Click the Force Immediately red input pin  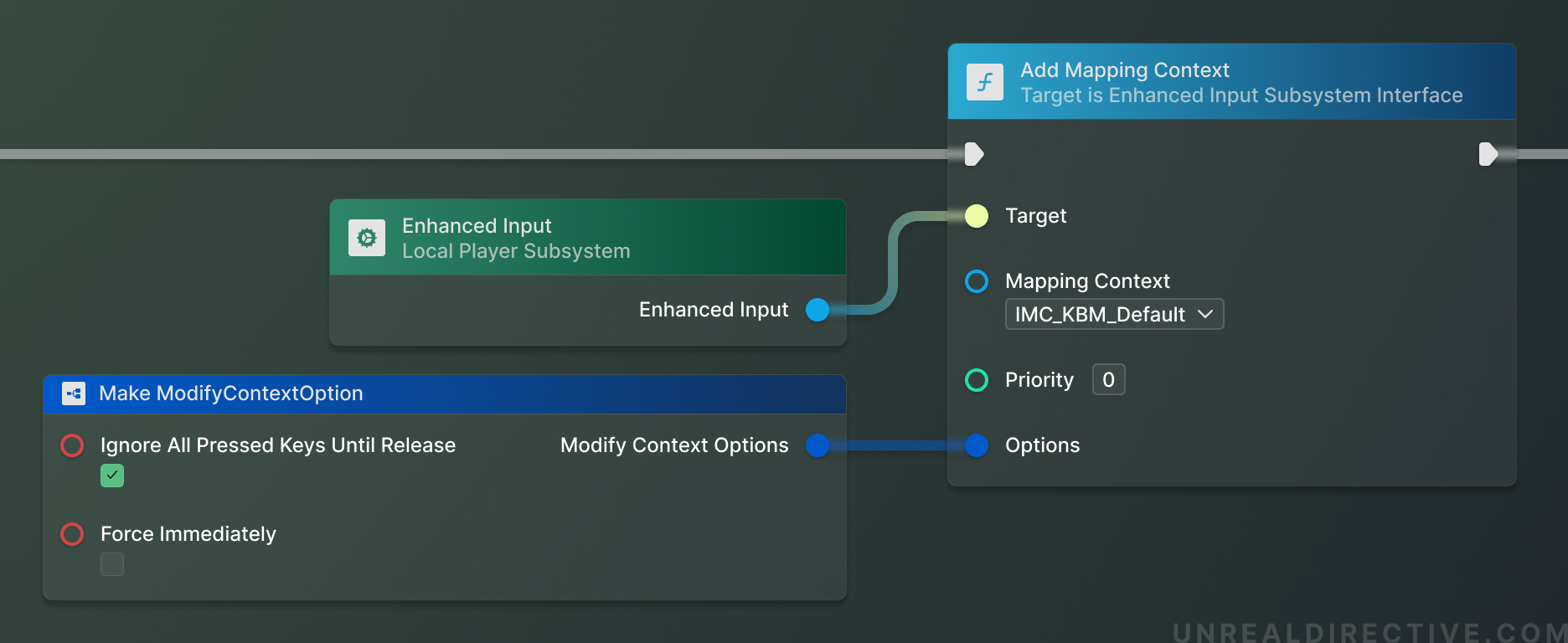72,534
